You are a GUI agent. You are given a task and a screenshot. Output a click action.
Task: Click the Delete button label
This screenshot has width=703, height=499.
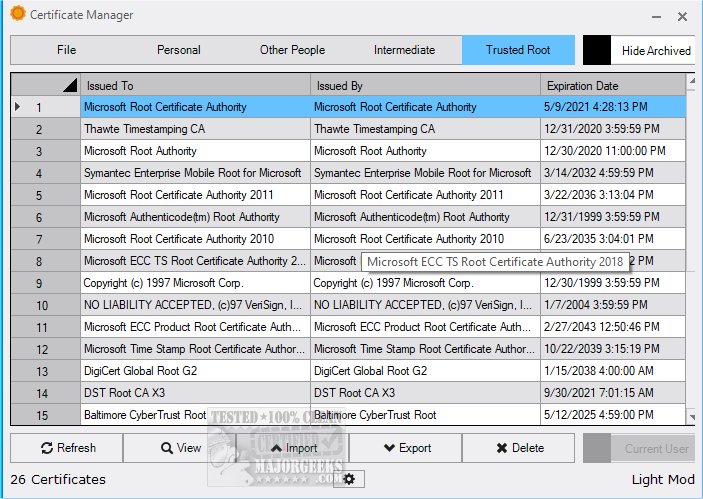pos(528,448)
